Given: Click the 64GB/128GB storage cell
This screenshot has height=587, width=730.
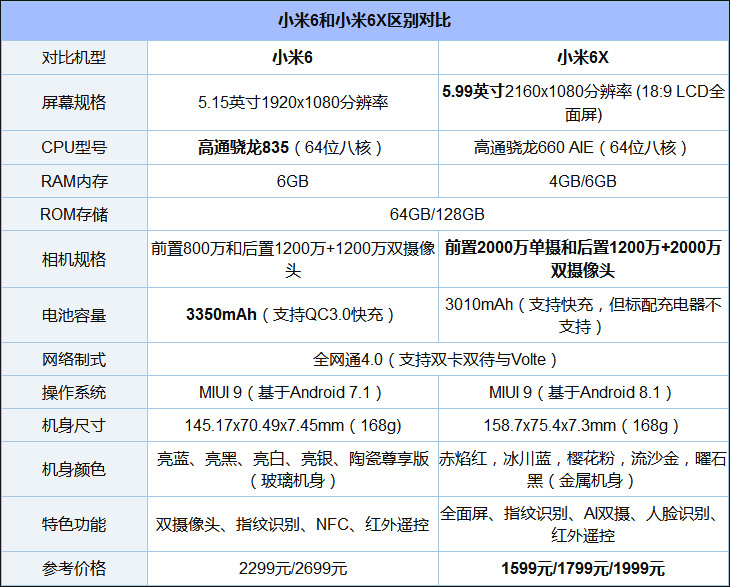Looking at the screenshot, I should click(437, 214).
